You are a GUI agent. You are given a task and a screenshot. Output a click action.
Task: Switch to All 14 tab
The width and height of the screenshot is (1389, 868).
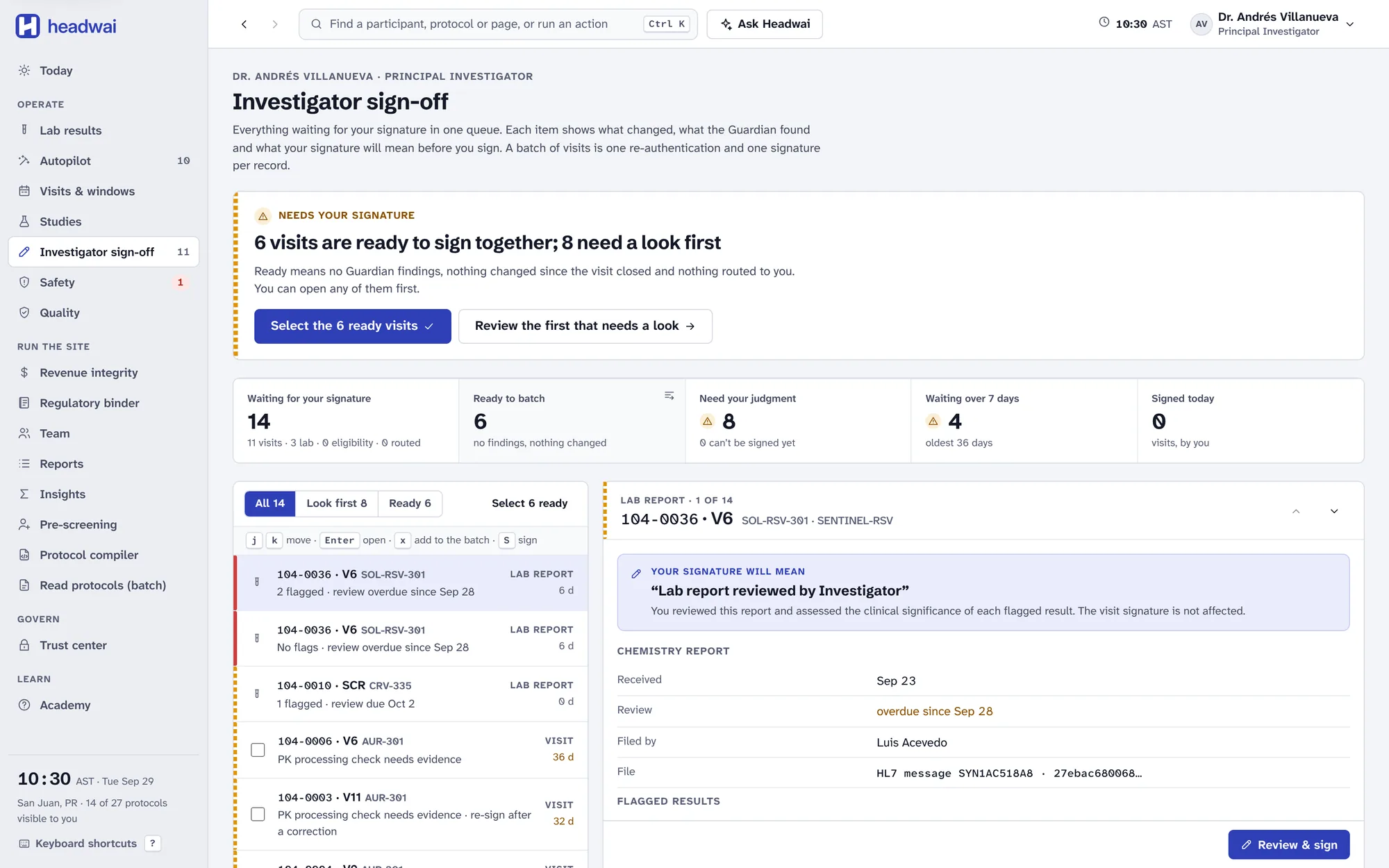click(269, 503)
